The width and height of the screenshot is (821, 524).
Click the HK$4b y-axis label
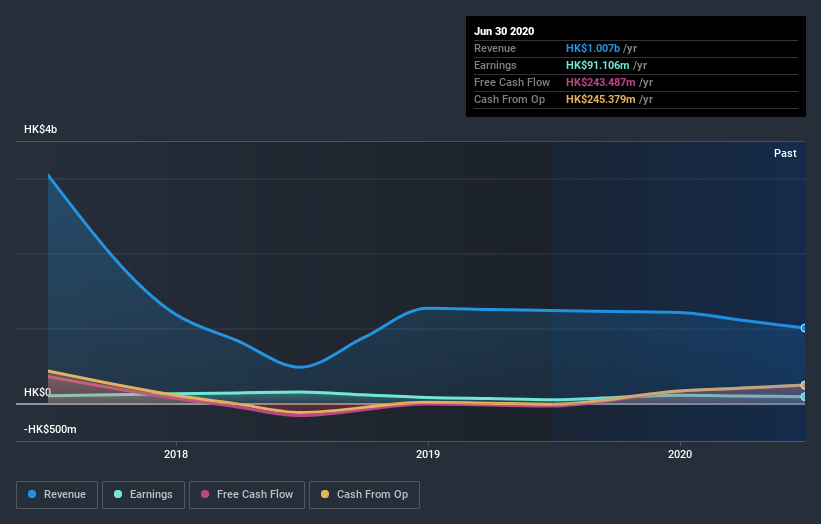(40, 129)
